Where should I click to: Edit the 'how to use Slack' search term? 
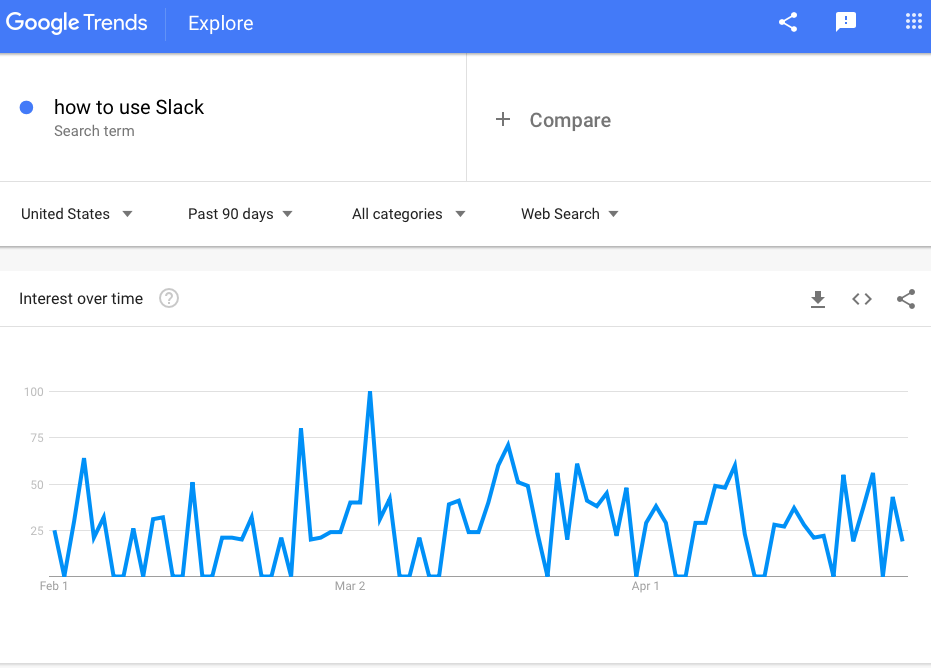(x=129, y=108)
